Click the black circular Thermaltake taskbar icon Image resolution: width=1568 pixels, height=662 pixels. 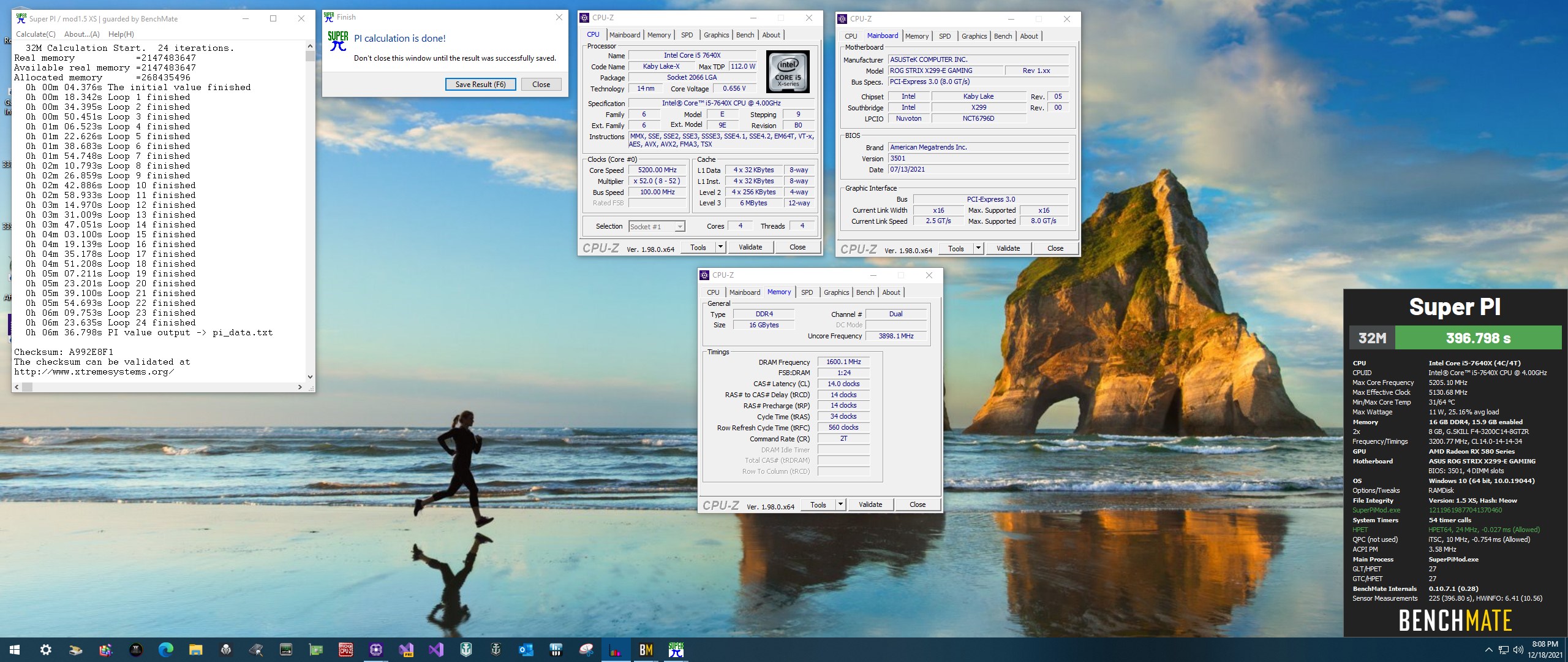click(x=135, y=650)
